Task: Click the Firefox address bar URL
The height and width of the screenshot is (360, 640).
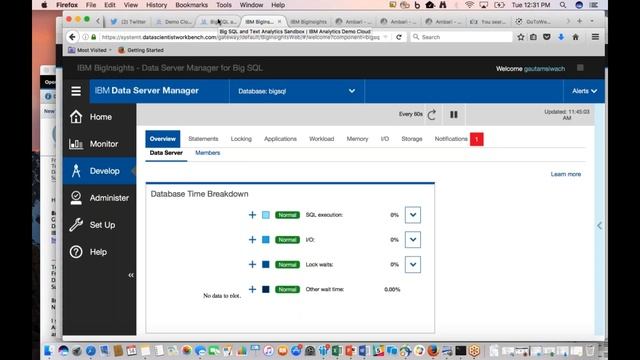Action: (x=241, y=37)
